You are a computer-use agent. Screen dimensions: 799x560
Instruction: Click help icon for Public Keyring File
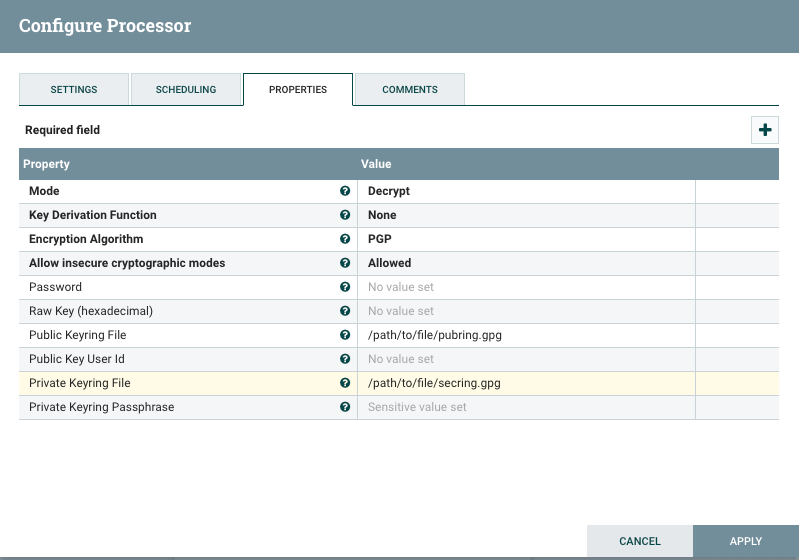pyautogui.click(x=345, y=334)
